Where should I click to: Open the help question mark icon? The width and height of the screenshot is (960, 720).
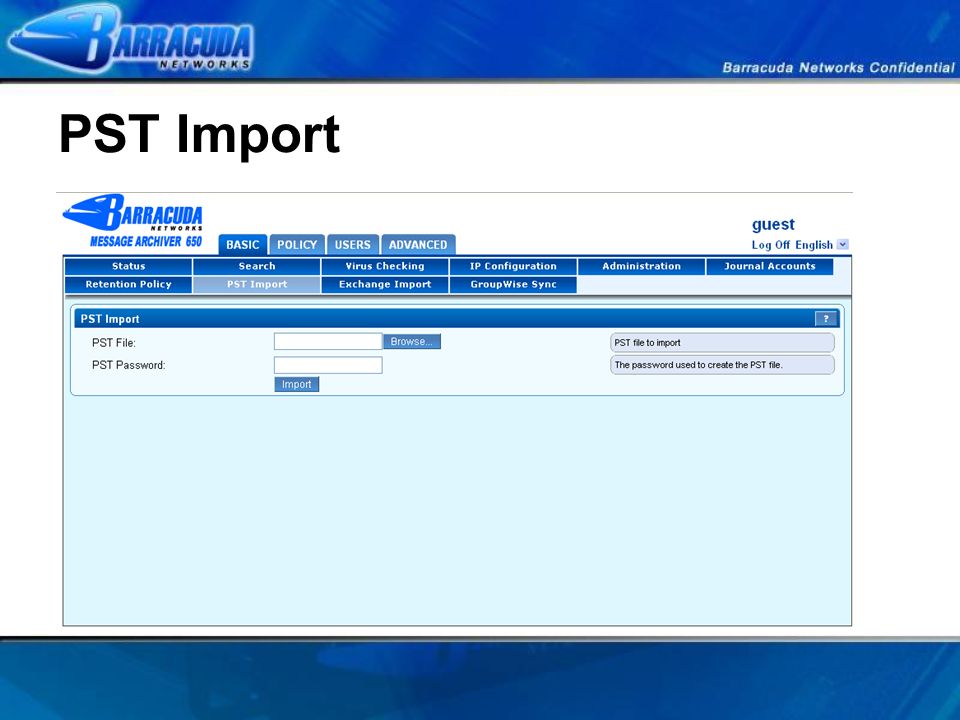coord(825,318)
